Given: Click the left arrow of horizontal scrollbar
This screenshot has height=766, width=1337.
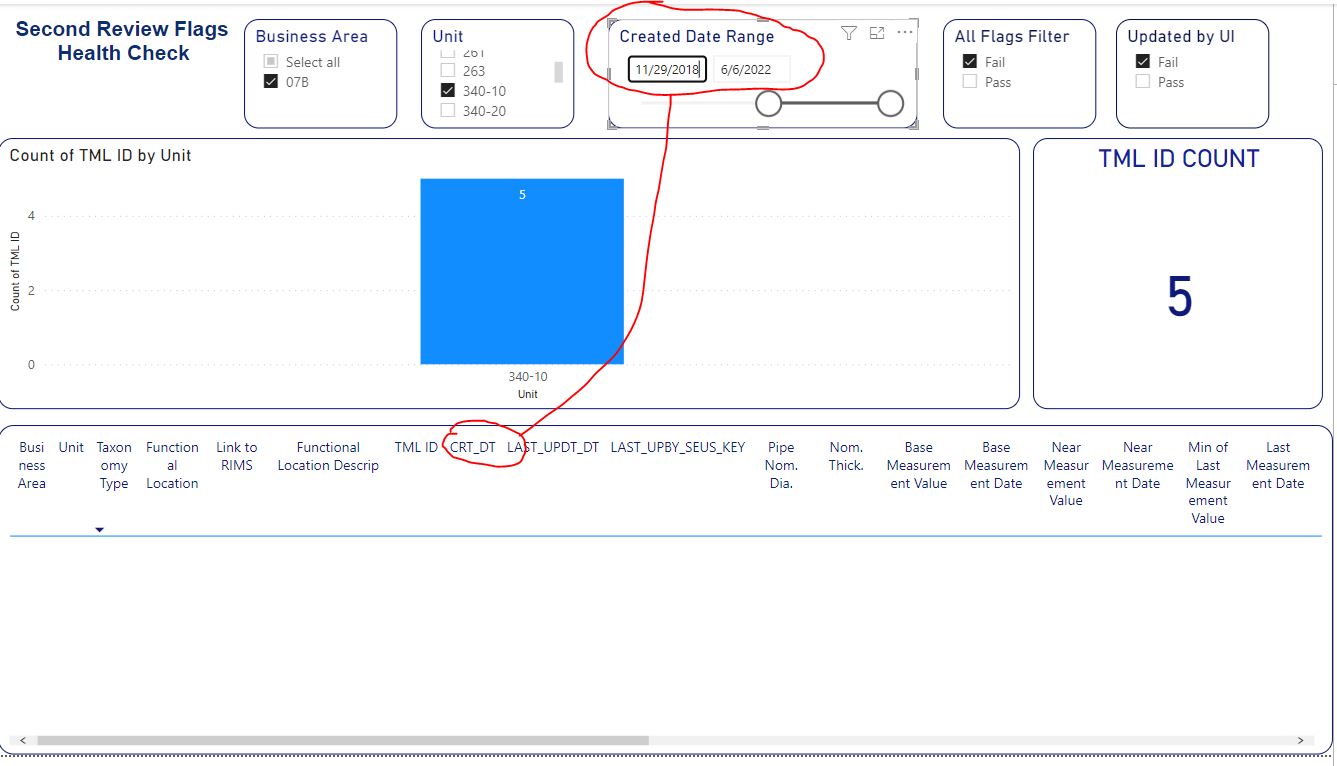Looking at the screenshot, I should (x=22, y=741).
